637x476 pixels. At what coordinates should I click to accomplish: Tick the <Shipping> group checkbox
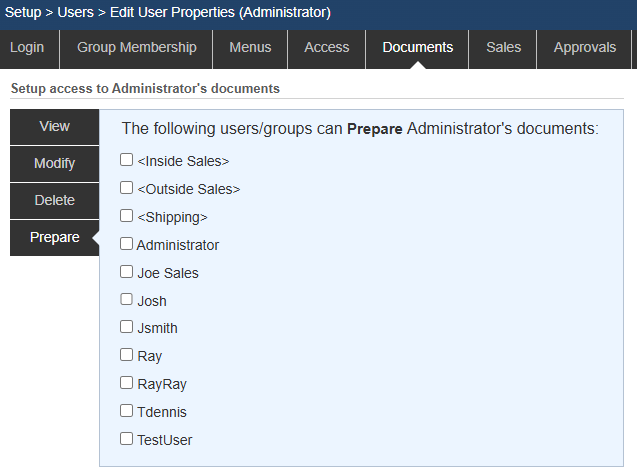(127, 216)
